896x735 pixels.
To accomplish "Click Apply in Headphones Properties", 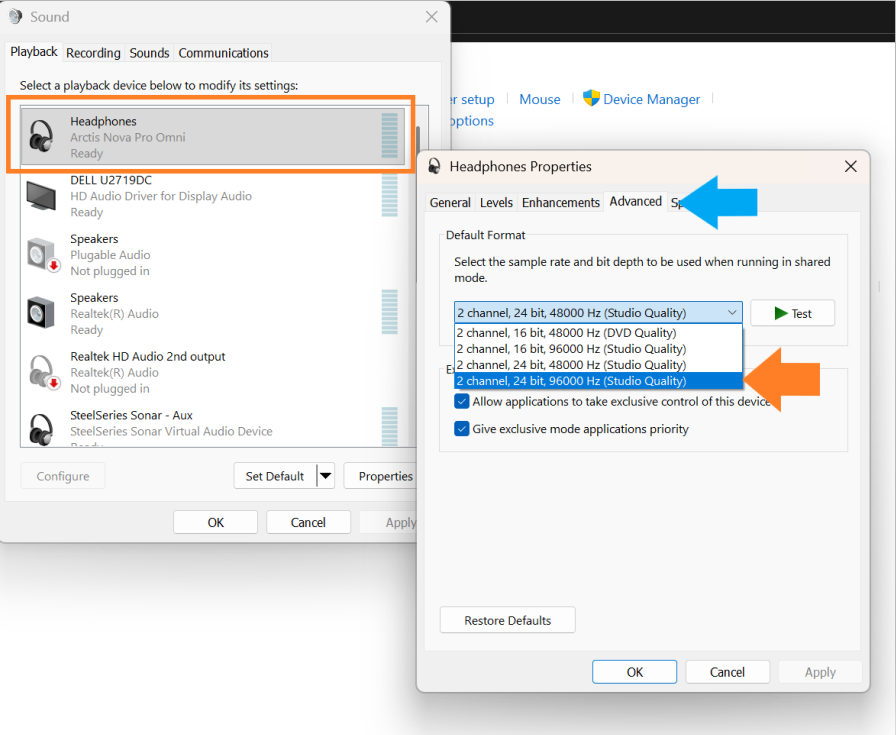I will (820, 672).
